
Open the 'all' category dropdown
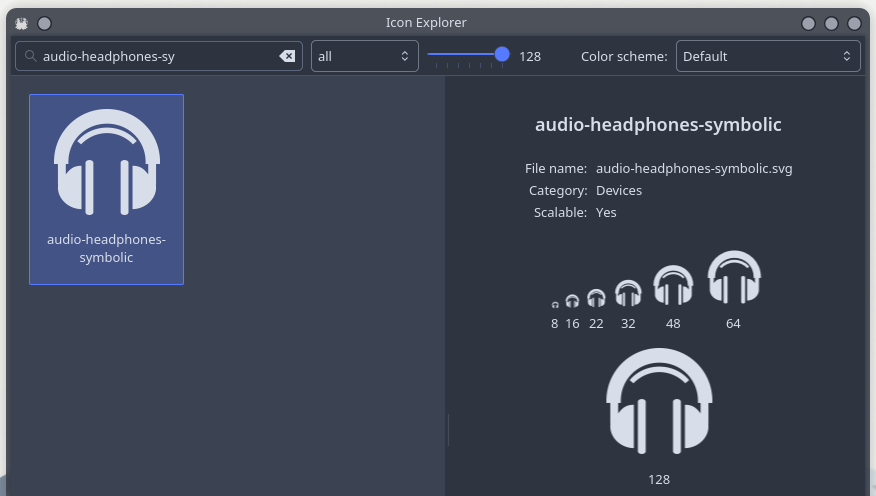click(x=364, y=56)
